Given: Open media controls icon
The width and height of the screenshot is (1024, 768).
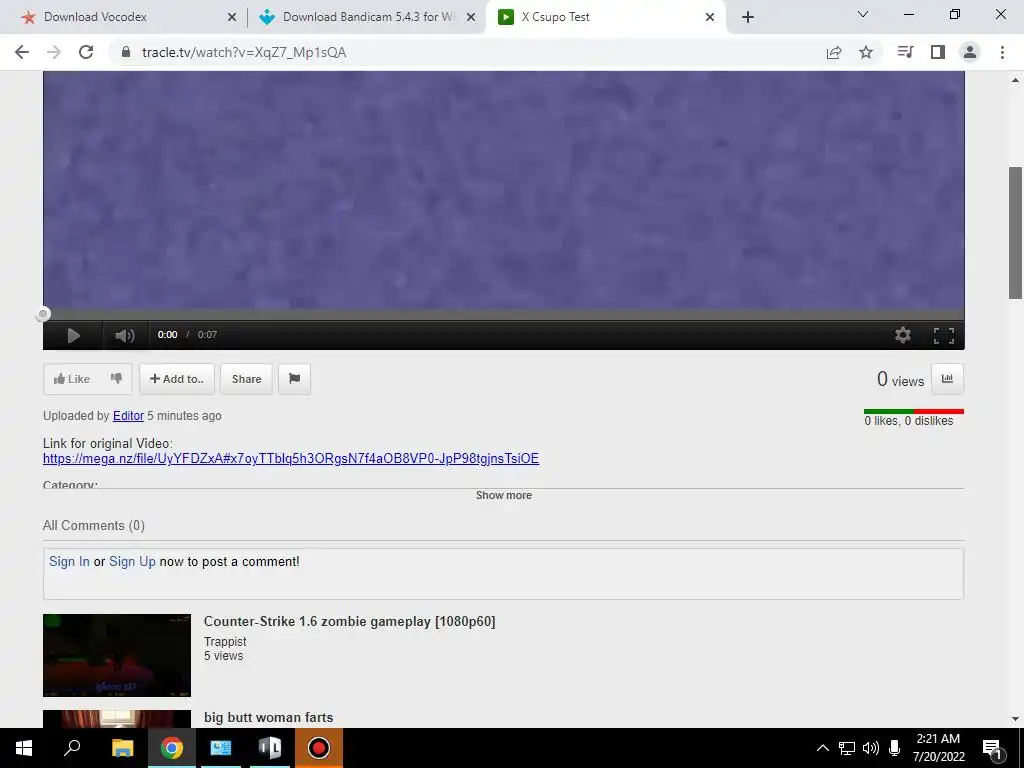Looking at the screenshot, I should point(905,52).
